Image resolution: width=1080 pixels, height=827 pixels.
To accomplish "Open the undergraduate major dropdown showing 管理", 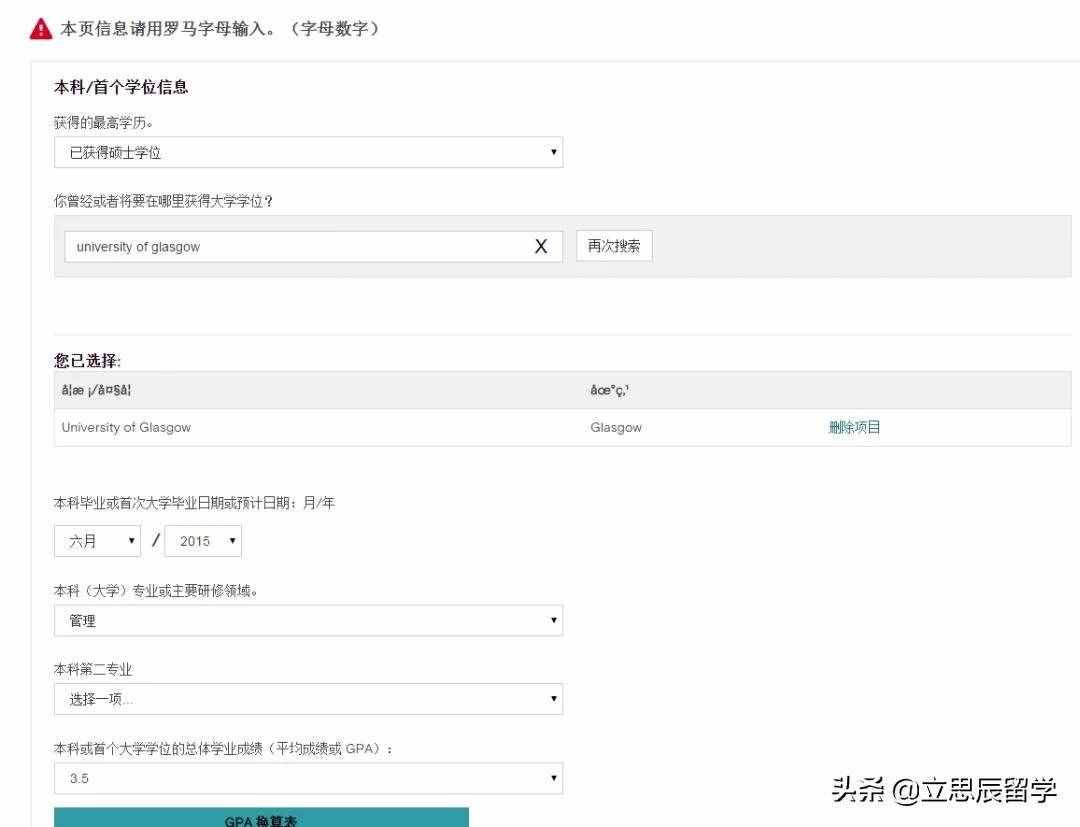I will tap(309, 620).
